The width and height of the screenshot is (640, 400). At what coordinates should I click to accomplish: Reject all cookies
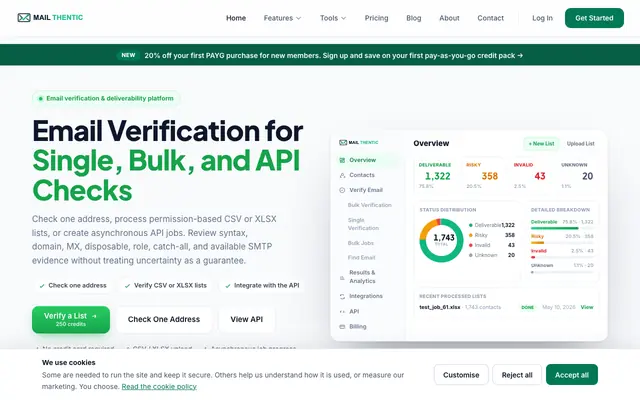pyautogui.click(x=517, y=375)
